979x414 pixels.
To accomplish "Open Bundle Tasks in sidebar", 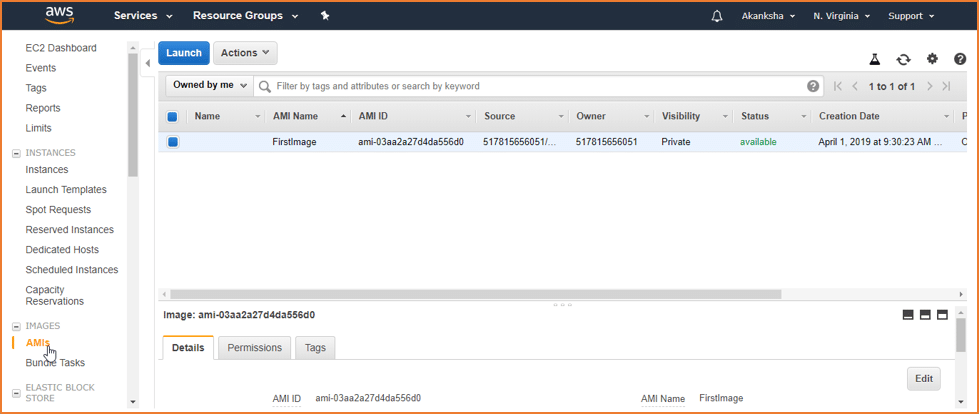I will tap(55, 363).
